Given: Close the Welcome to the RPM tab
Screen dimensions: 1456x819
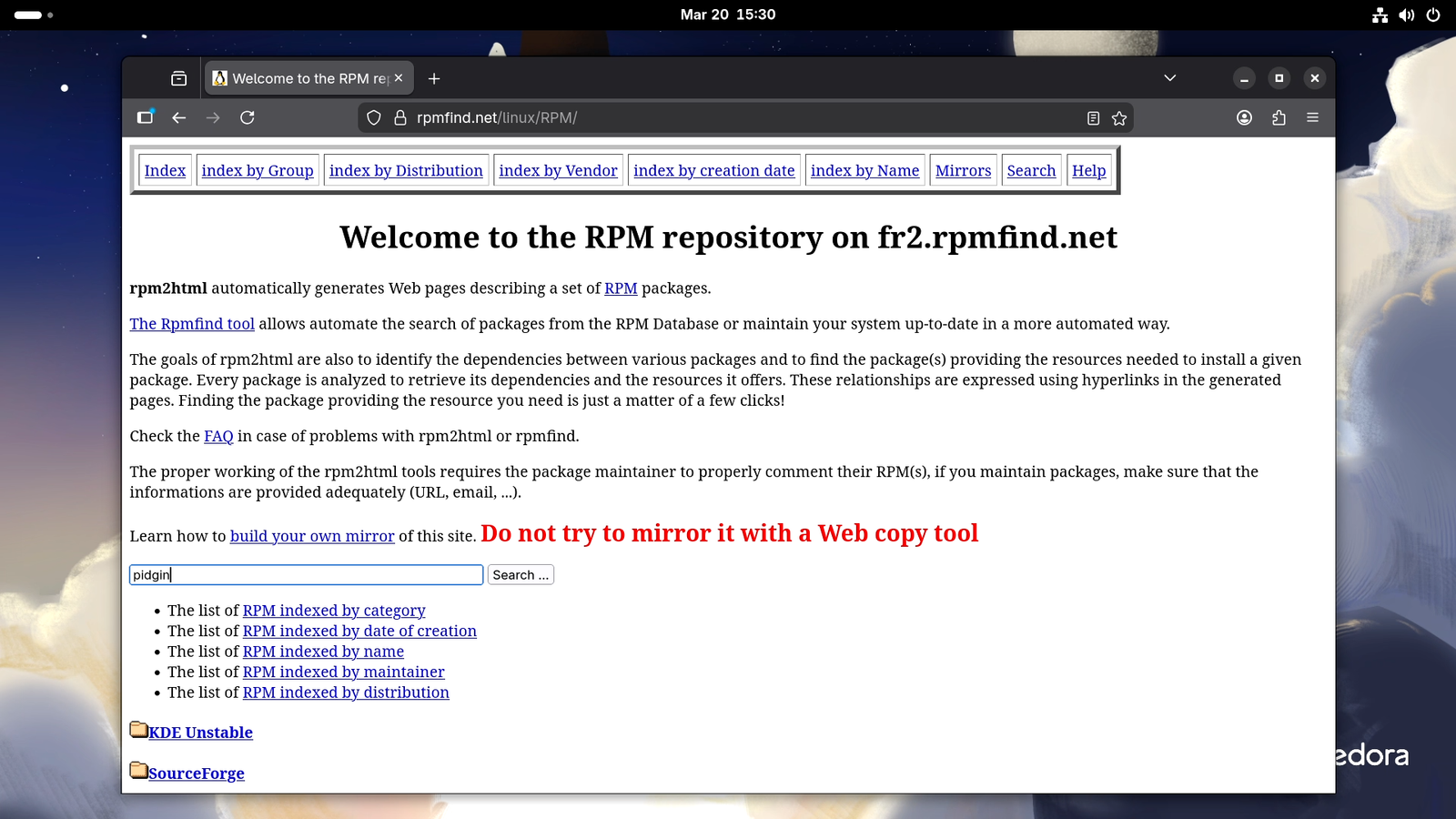Looking at the screenshot, I should (399, 78).
